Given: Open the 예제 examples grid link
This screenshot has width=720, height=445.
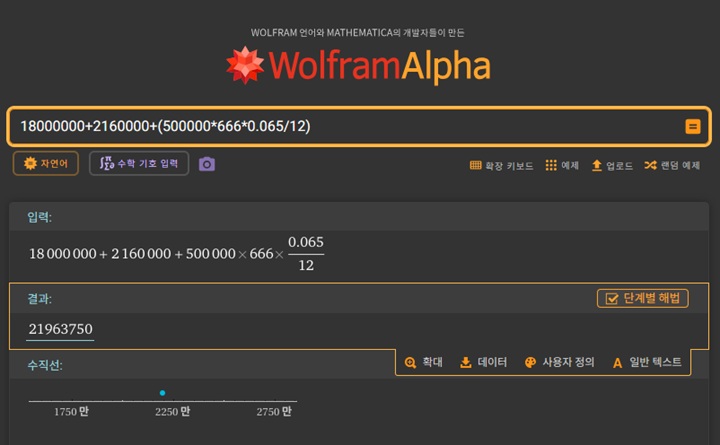Looking at the screenshot, I should 562,165.
